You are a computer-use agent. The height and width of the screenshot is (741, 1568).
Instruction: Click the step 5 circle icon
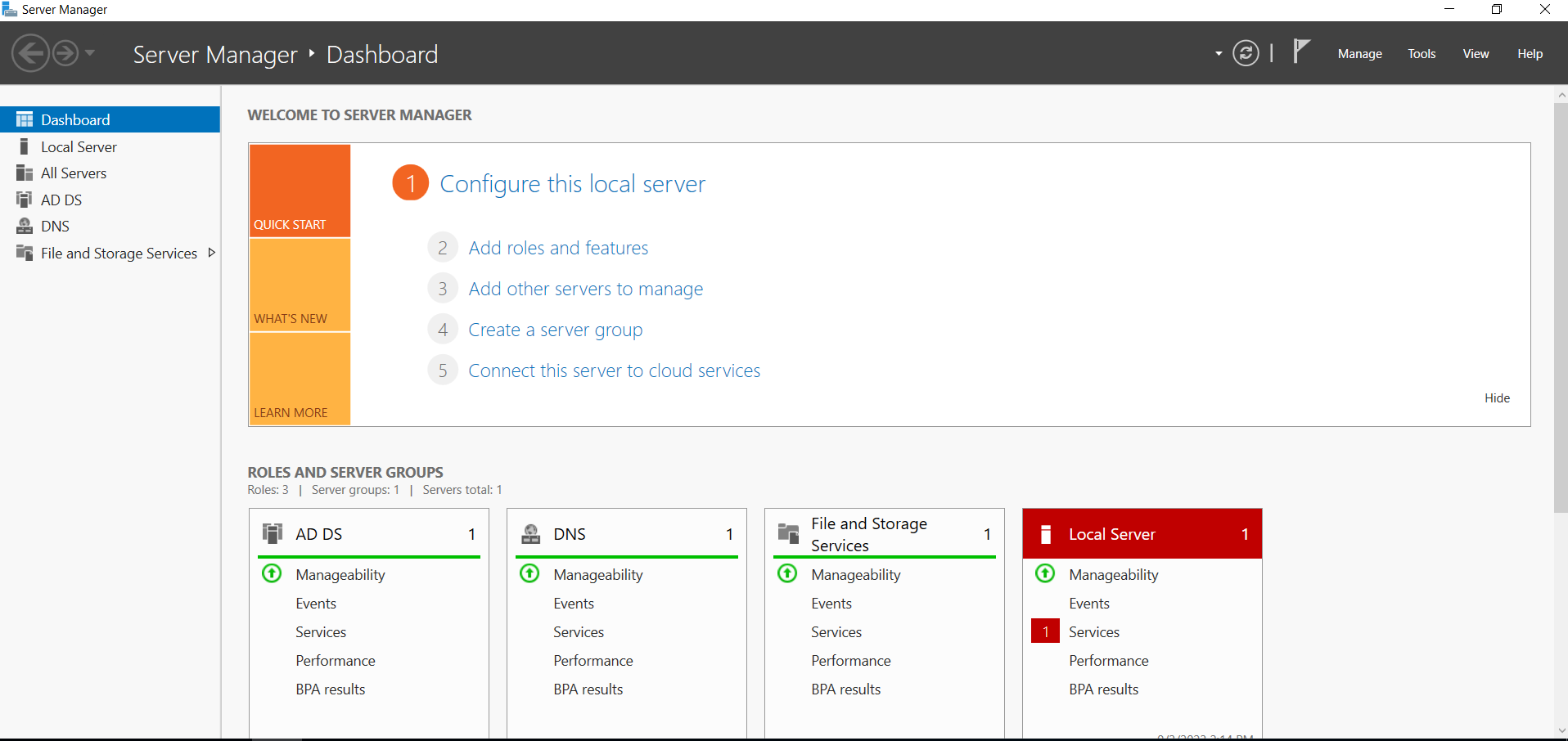443,370
